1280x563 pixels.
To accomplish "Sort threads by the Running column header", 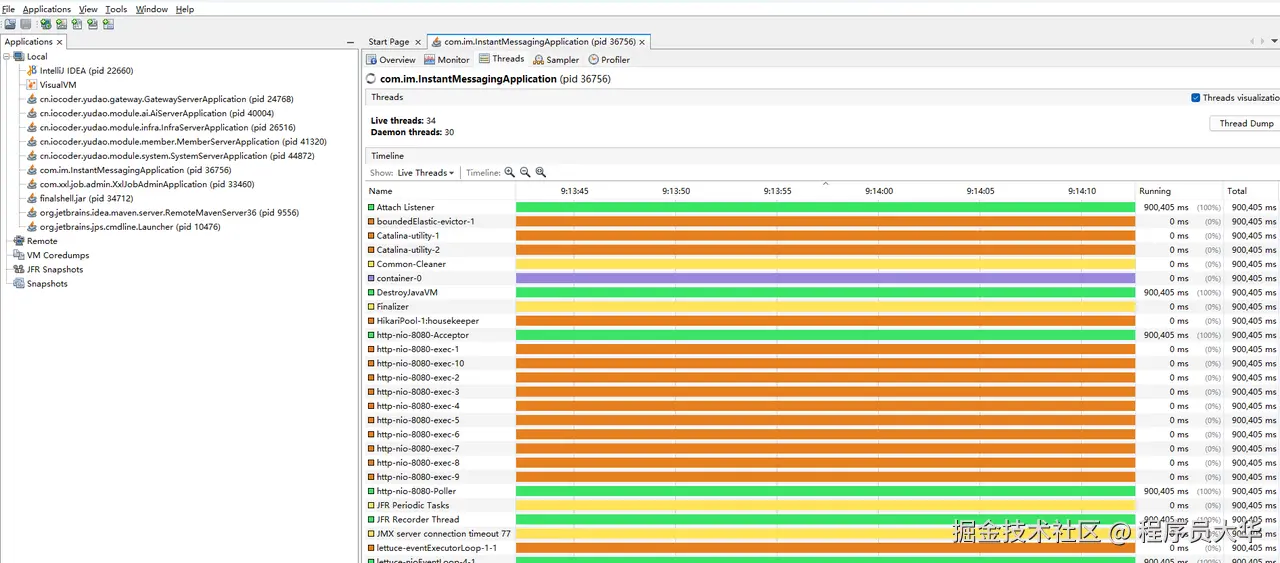I will tap(1180, 191).
